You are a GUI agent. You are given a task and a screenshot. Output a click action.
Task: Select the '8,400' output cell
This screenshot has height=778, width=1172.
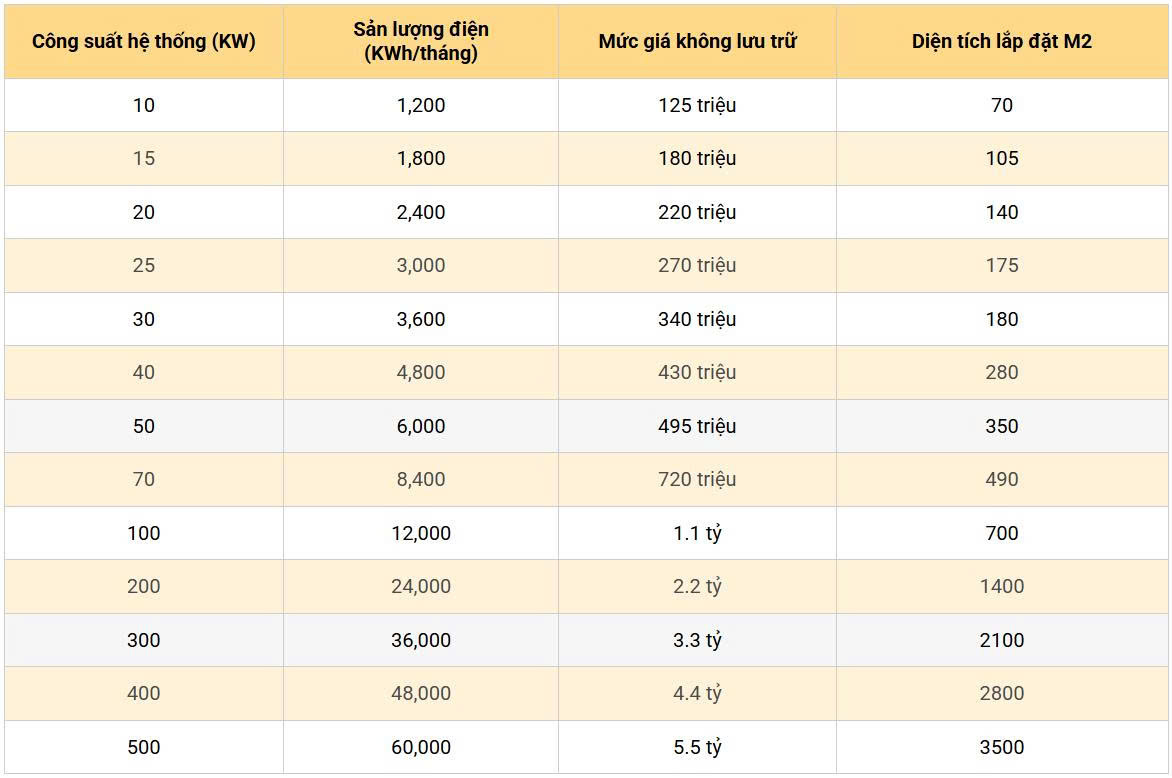point(421,479)
